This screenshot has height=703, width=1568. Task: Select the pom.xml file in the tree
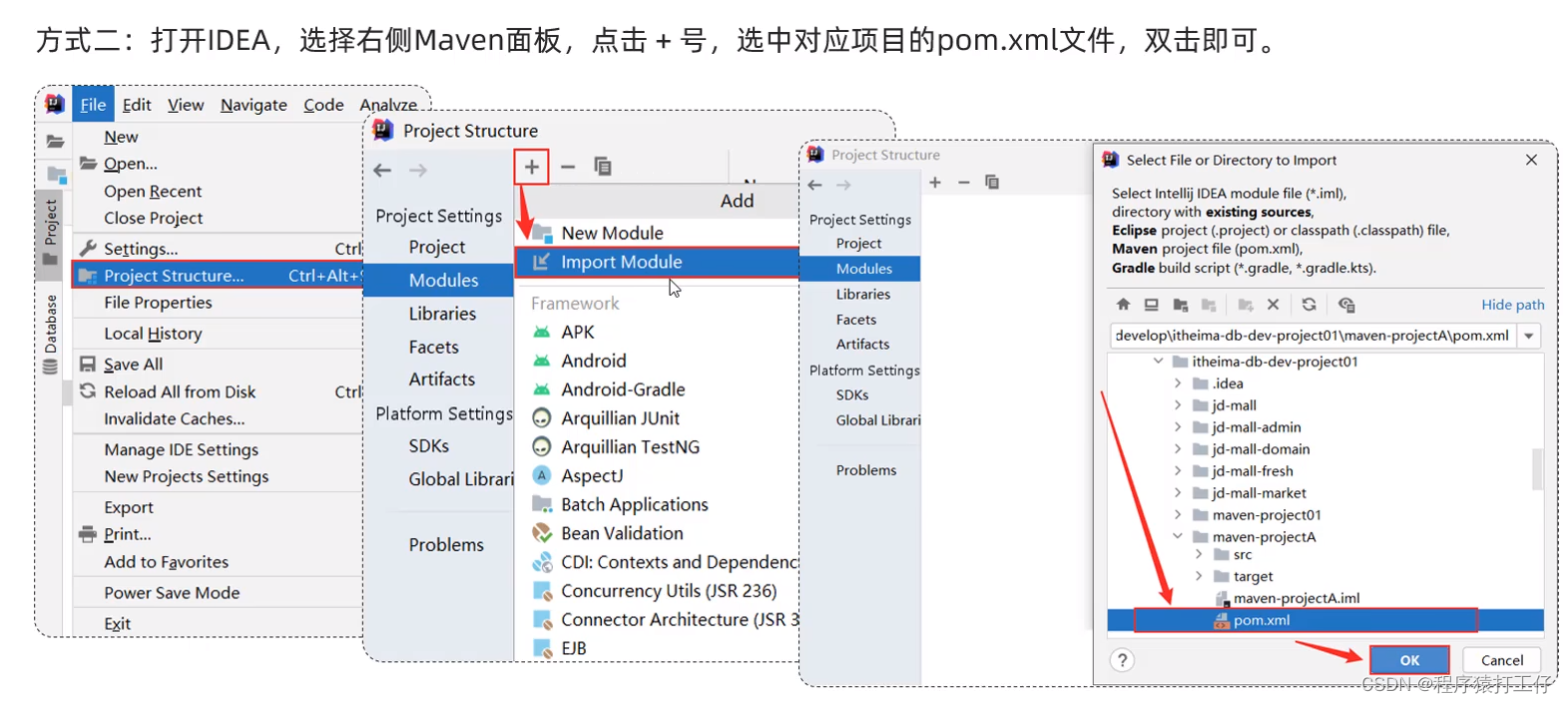[x=1325, y=620]
